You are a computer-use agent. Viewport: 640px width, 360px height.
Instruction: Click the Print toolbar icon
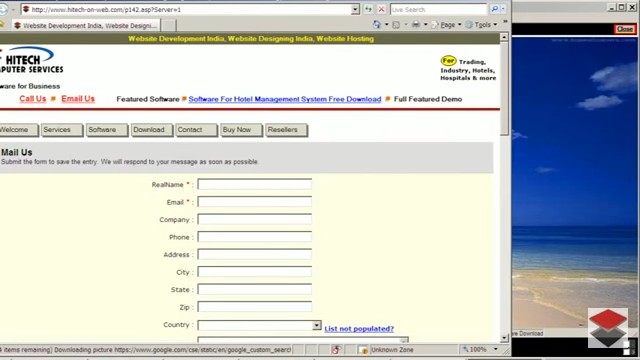[x=416, y=25]
